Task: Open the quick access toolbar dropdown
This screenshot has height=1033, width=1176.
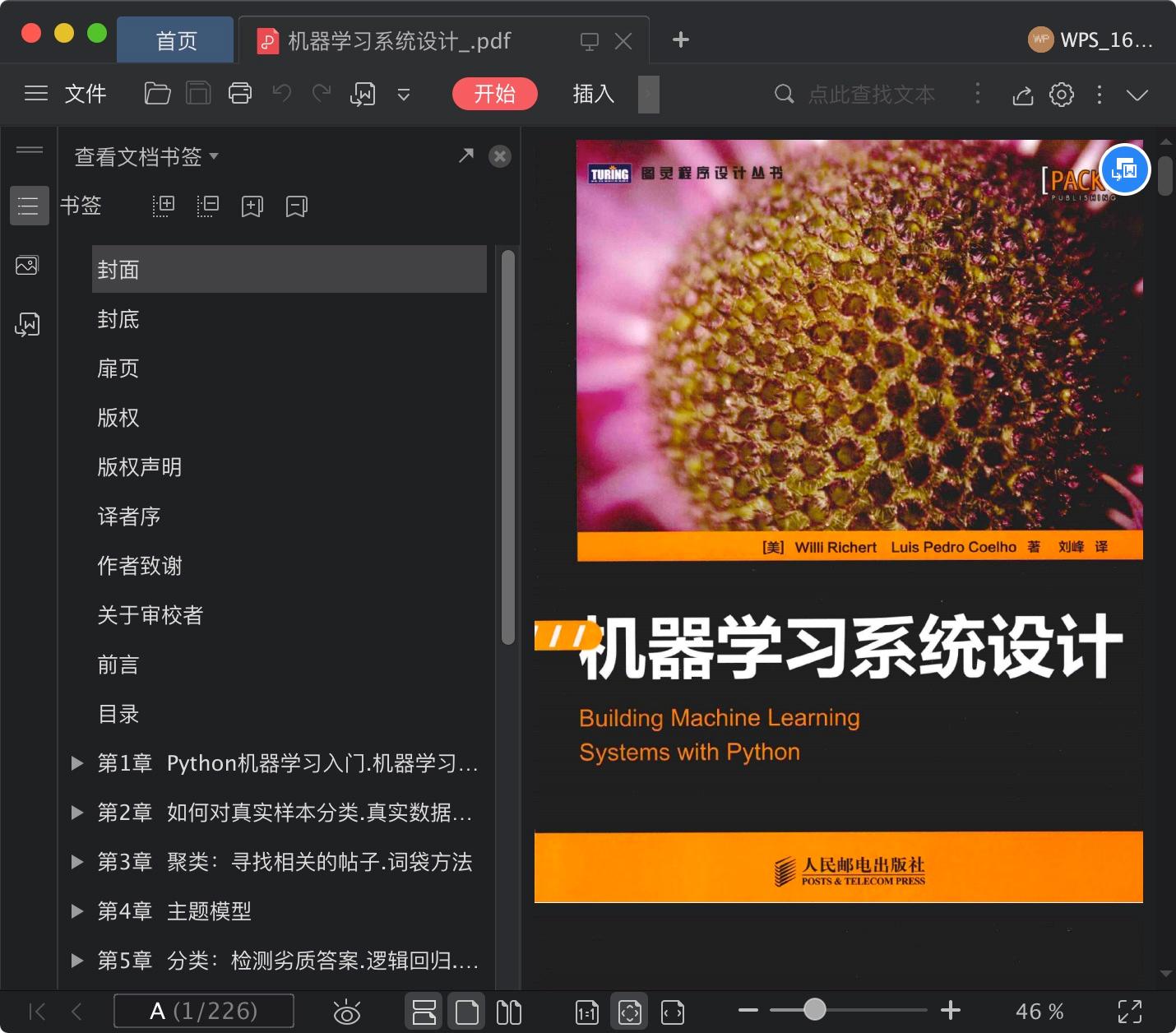Action: [x=404, y=95]
